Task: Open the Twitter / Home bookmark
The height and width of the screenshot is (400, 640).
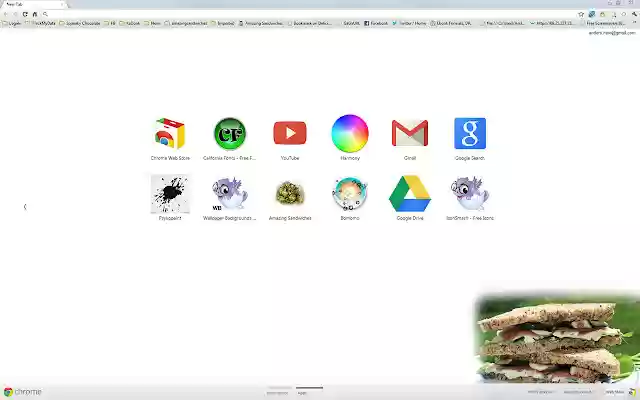Action: 409,23
